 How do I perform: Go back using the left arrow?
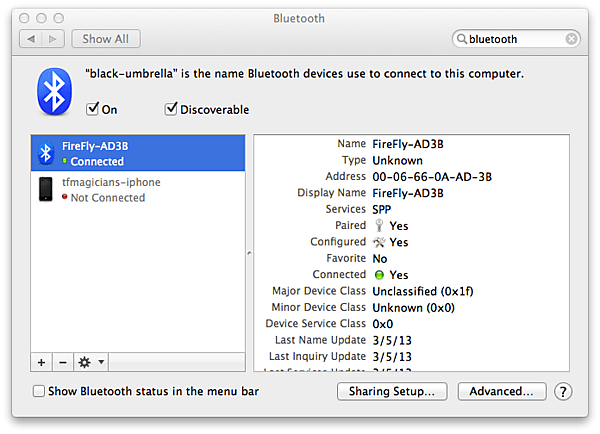pyautogui.click(x=30, y=39)
